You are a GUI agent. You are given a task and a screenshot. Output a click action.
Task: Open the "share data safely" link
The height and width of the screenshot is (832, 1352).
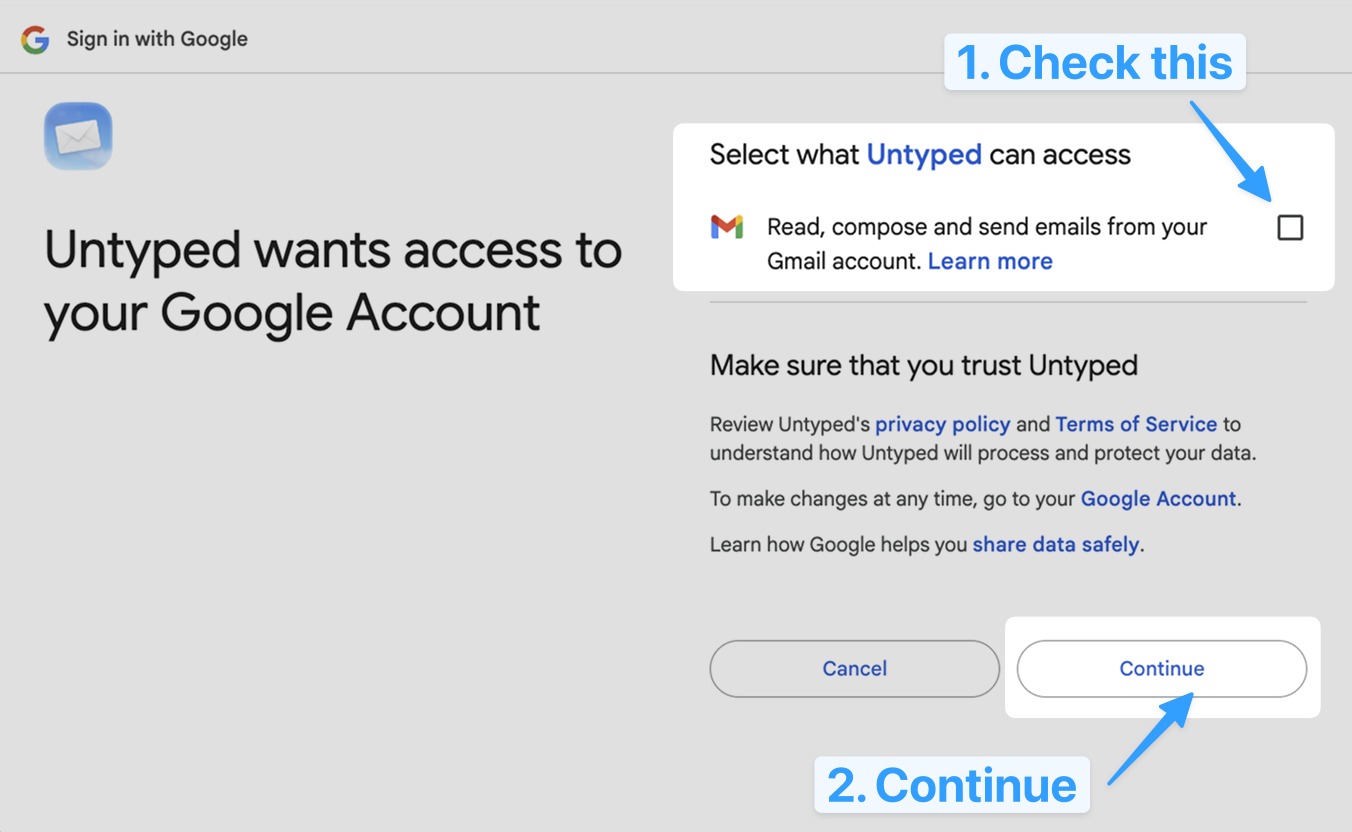[x=1055, y=544]
